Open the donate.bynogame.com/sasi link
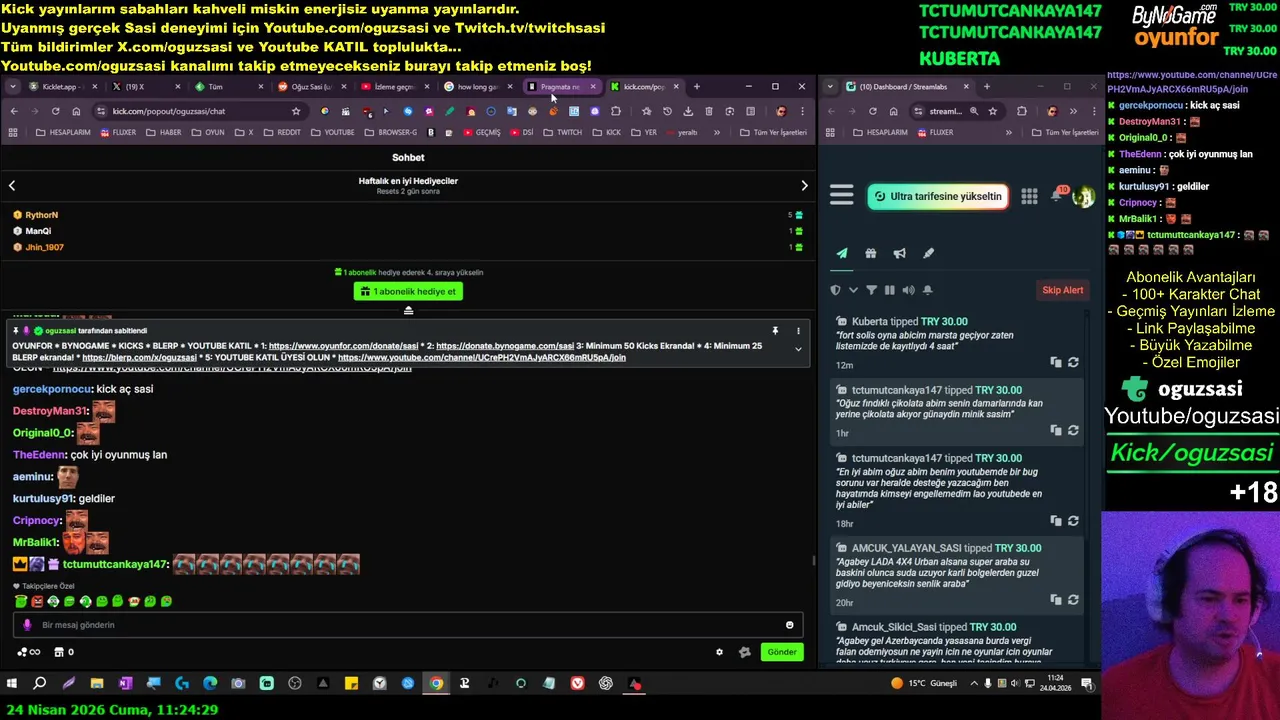1280x720 pixels. tap(505, 346)
